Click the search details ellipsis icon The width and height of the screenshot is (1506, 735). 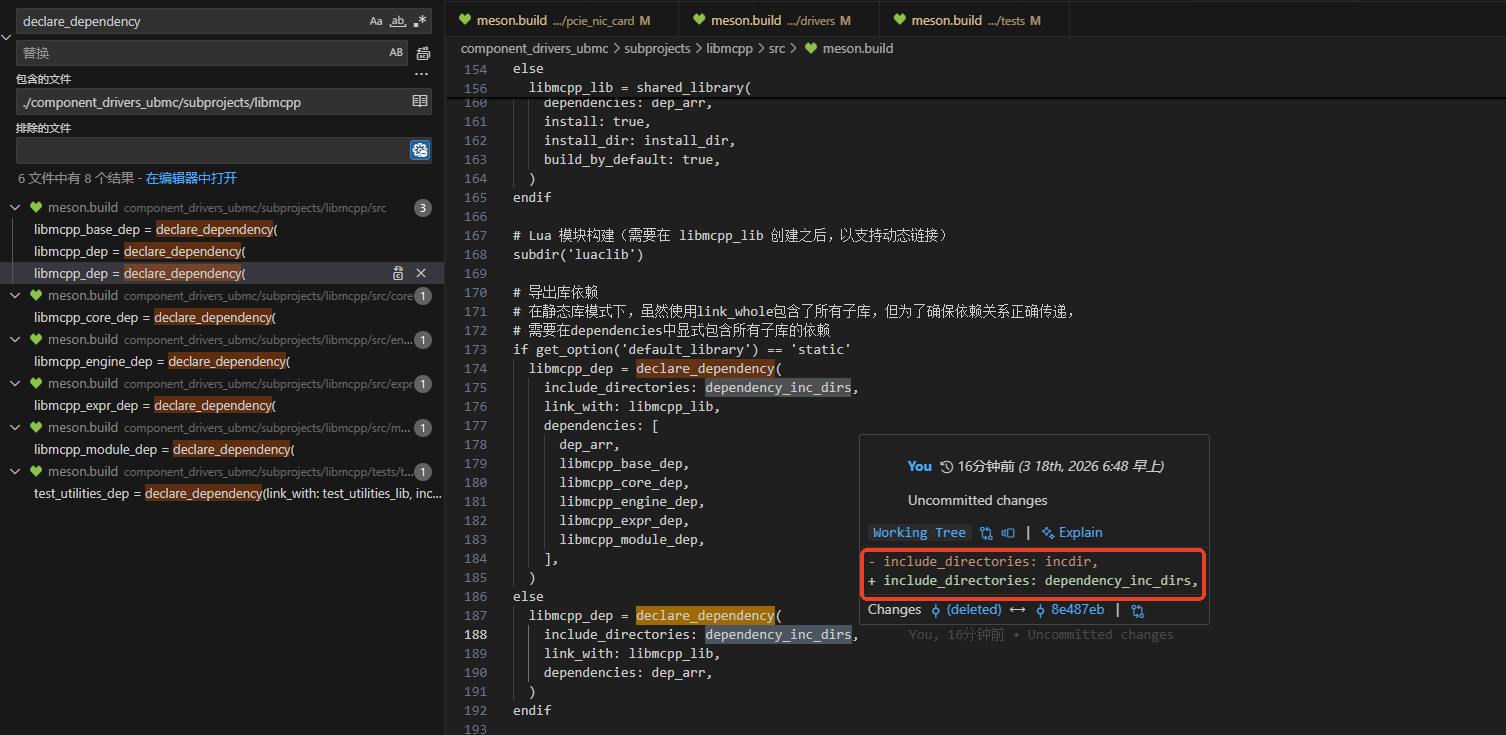click(x=421, y=74)
